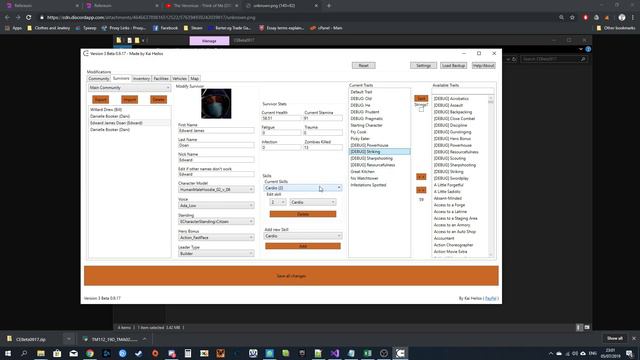Open Chrome zoom magnifier in address bar
This screenshot has height=360, width=640.
(x=562, y=18)
